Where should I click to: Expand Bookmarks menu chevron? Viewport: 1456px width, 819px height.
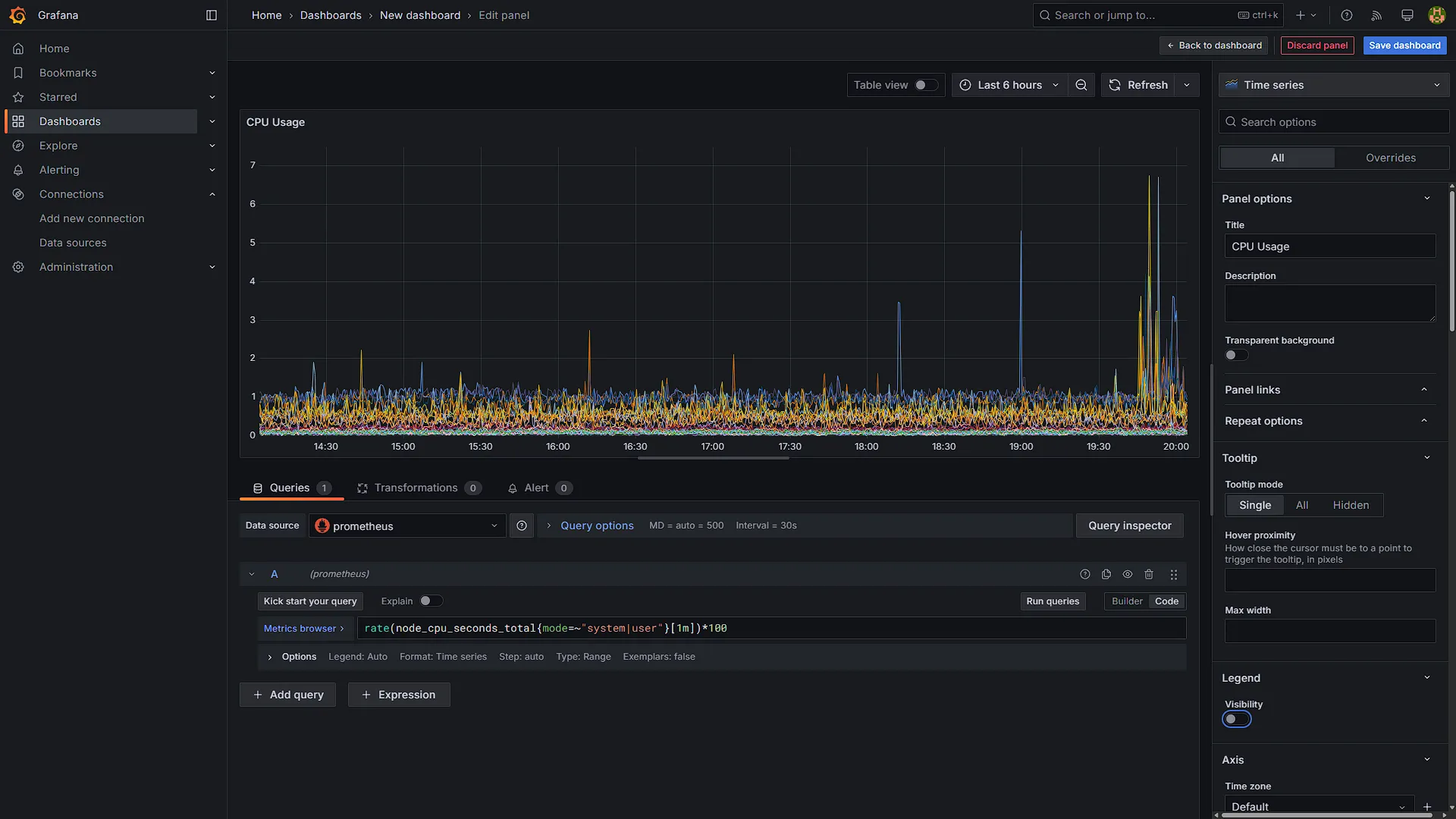(212, 73)
